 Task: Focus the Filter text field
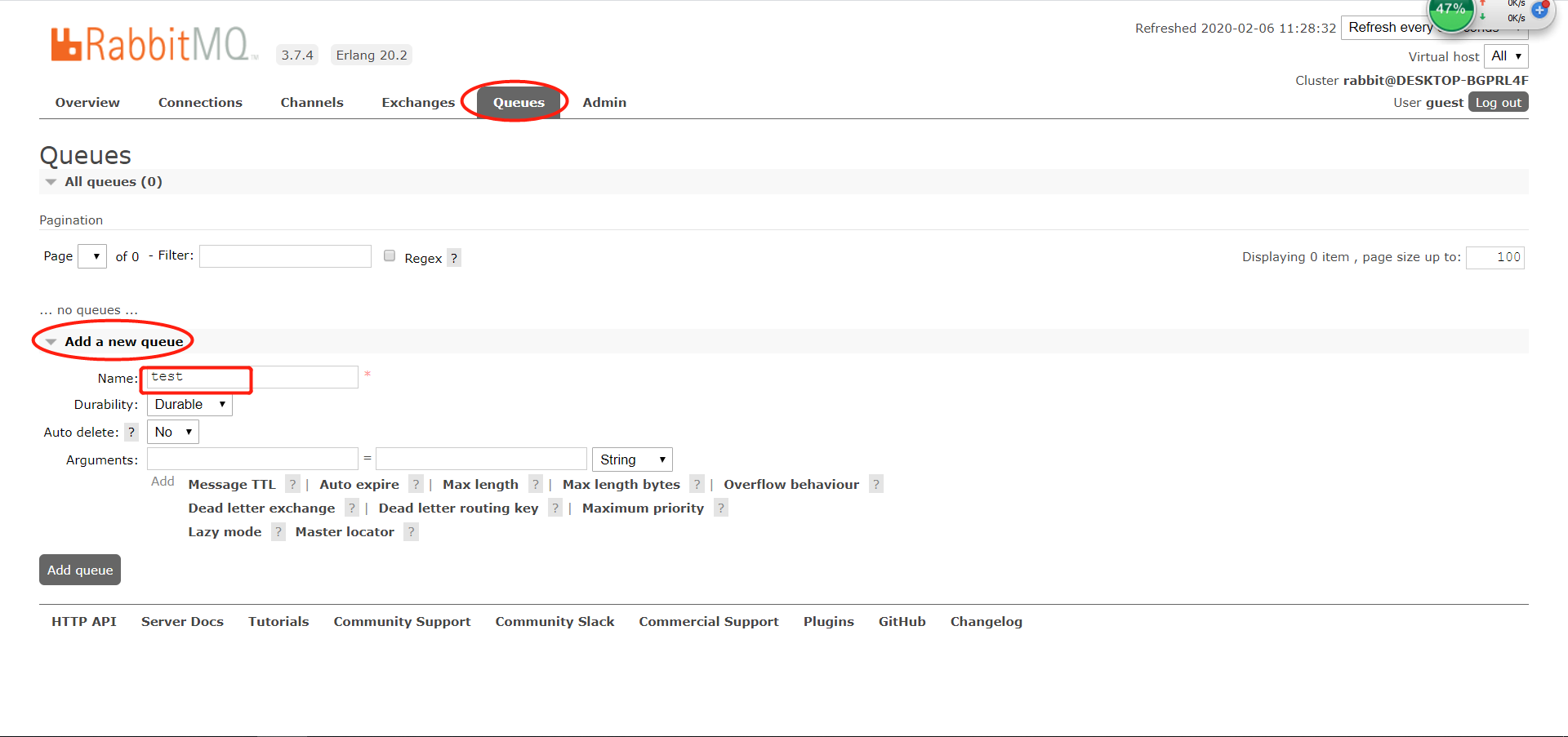[285, 256]
